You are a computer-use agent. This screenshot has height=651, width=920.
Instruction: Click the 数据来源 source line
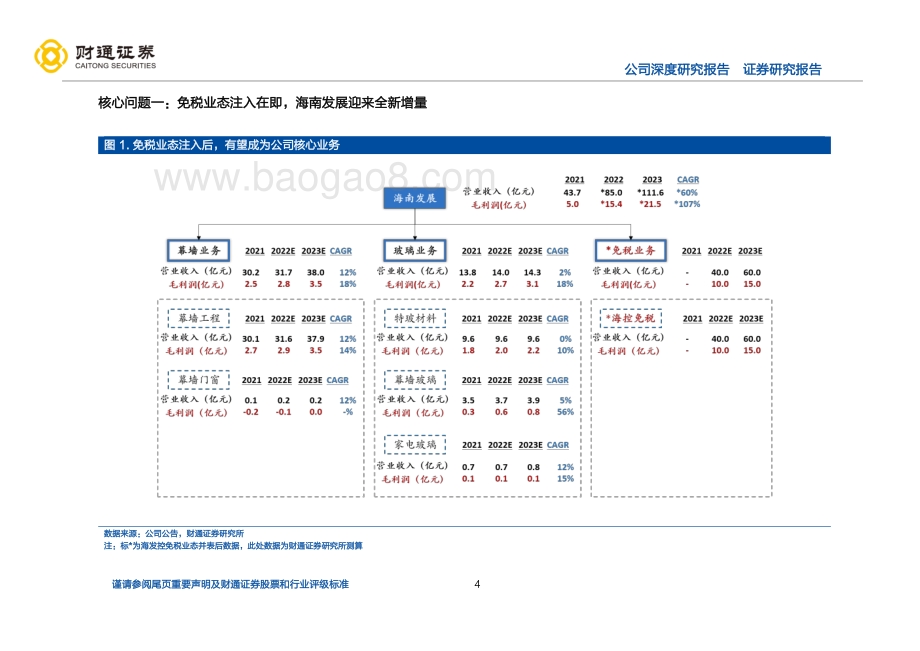coord(174,534)
